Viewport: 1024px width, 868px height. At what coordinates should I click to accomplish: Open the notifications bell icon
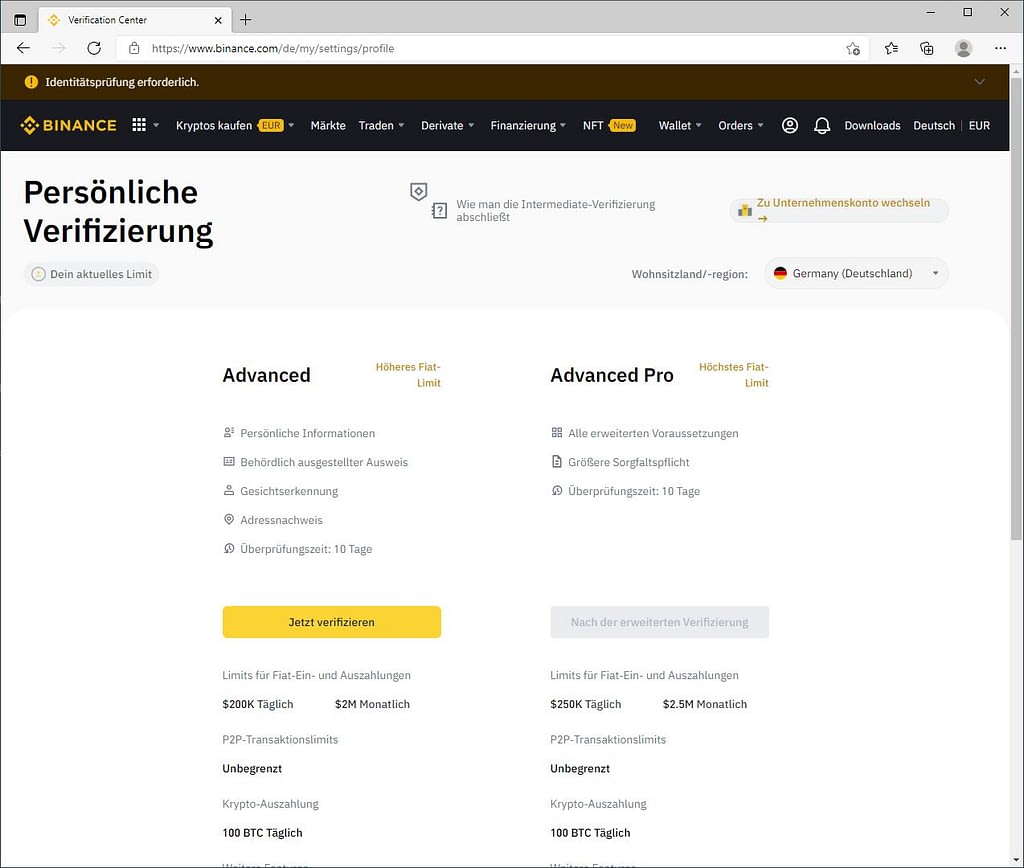pyautogui.click(x=822, y=125)
